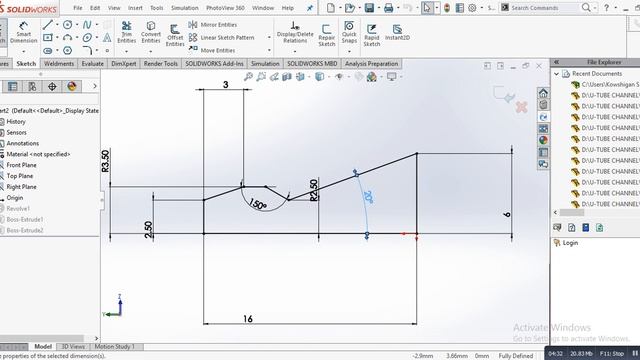The width and height of the screenshot is (640, 360).
Task: Click Mirror Entities button
Action: [x=213, y=25]
